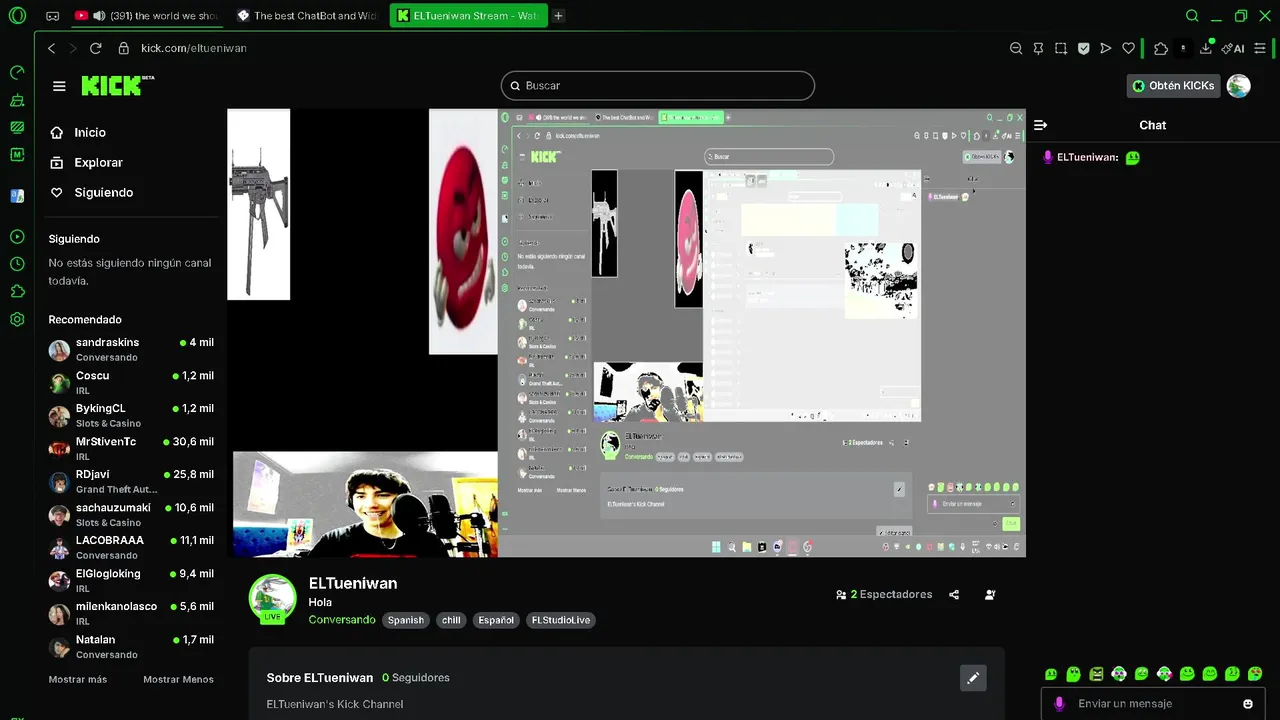The height and width of the screenshot is (720, 1280).
Task: Insert the angry square green emote
Action: tap(1096, 674)
